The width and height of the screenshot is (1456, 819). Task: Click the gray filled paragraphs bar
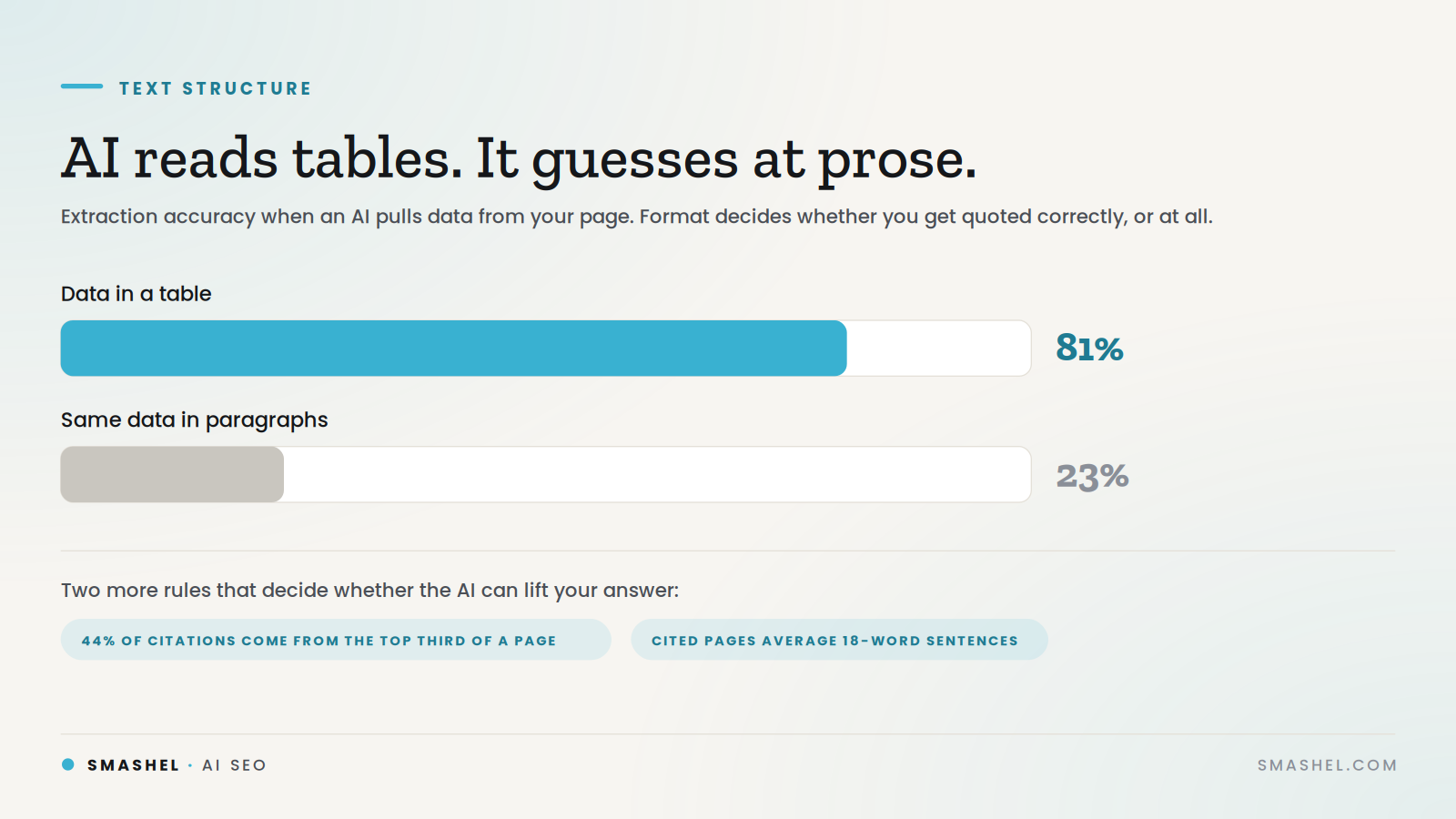coord(172,474)
